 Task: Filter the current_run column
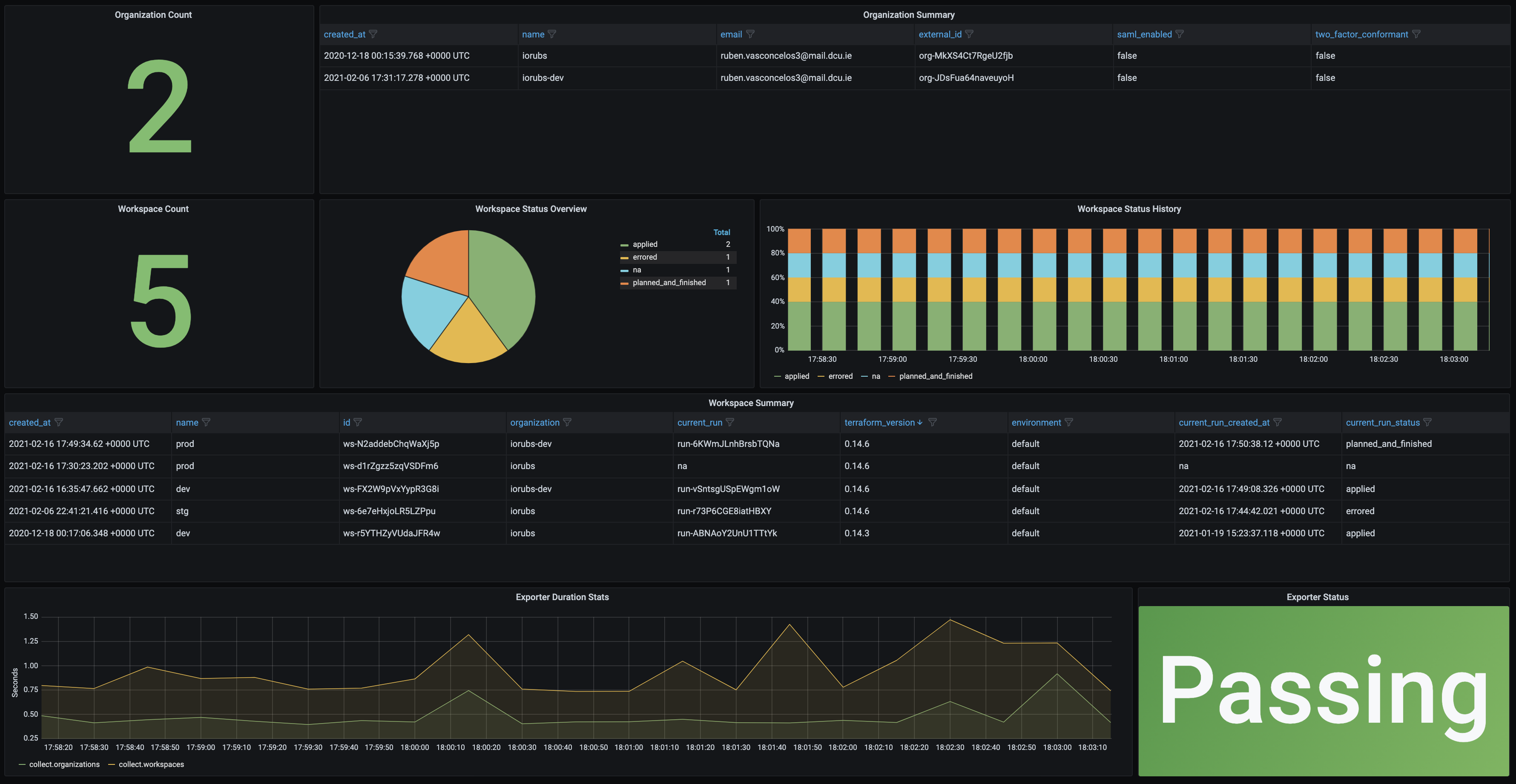pos(730,422)
